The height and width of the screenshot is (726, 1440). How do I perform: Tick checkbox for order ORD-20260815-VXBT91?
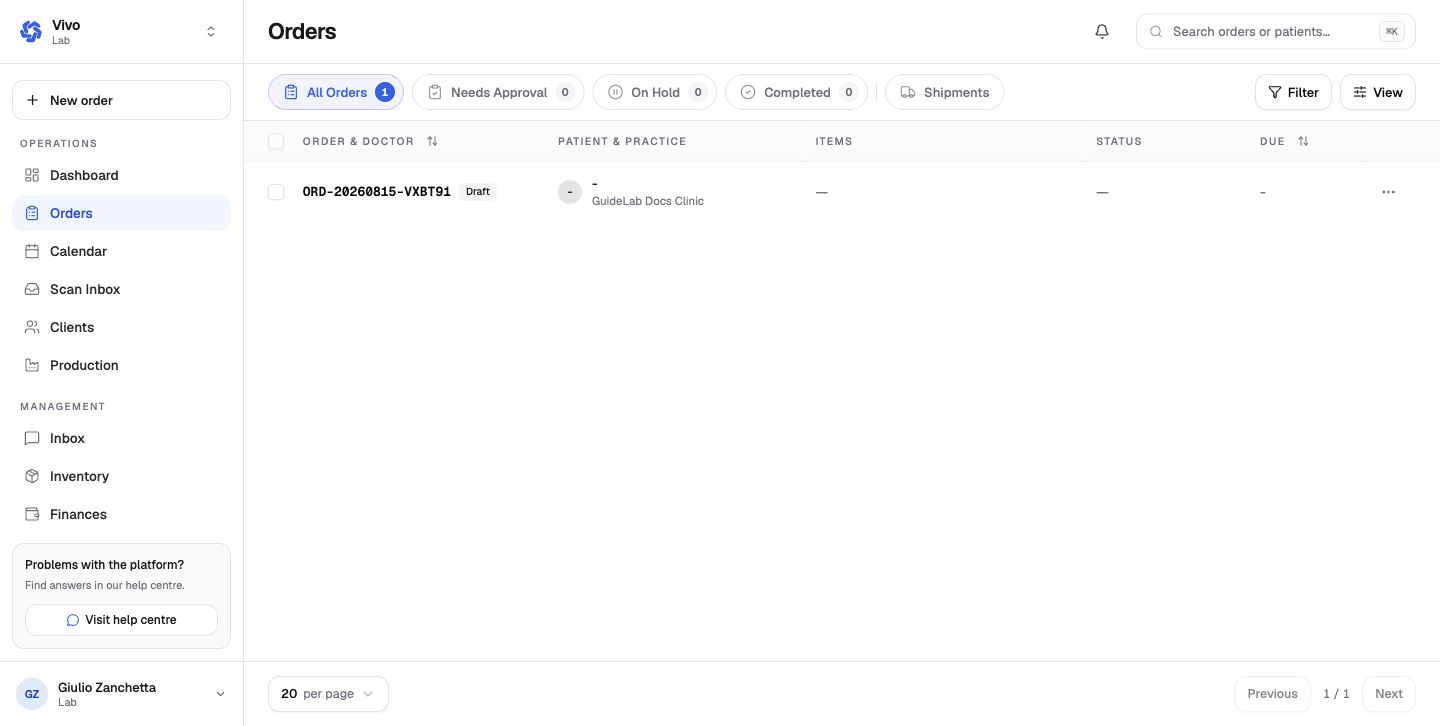tap(276, 192)
